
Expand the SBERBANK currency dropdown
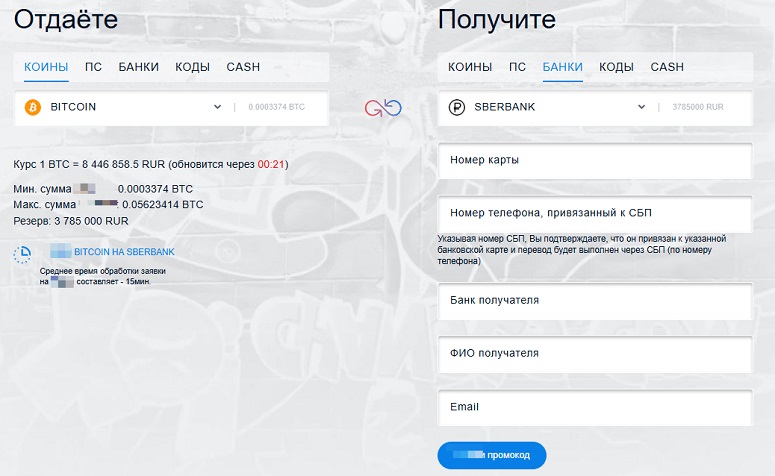(641, 107)
